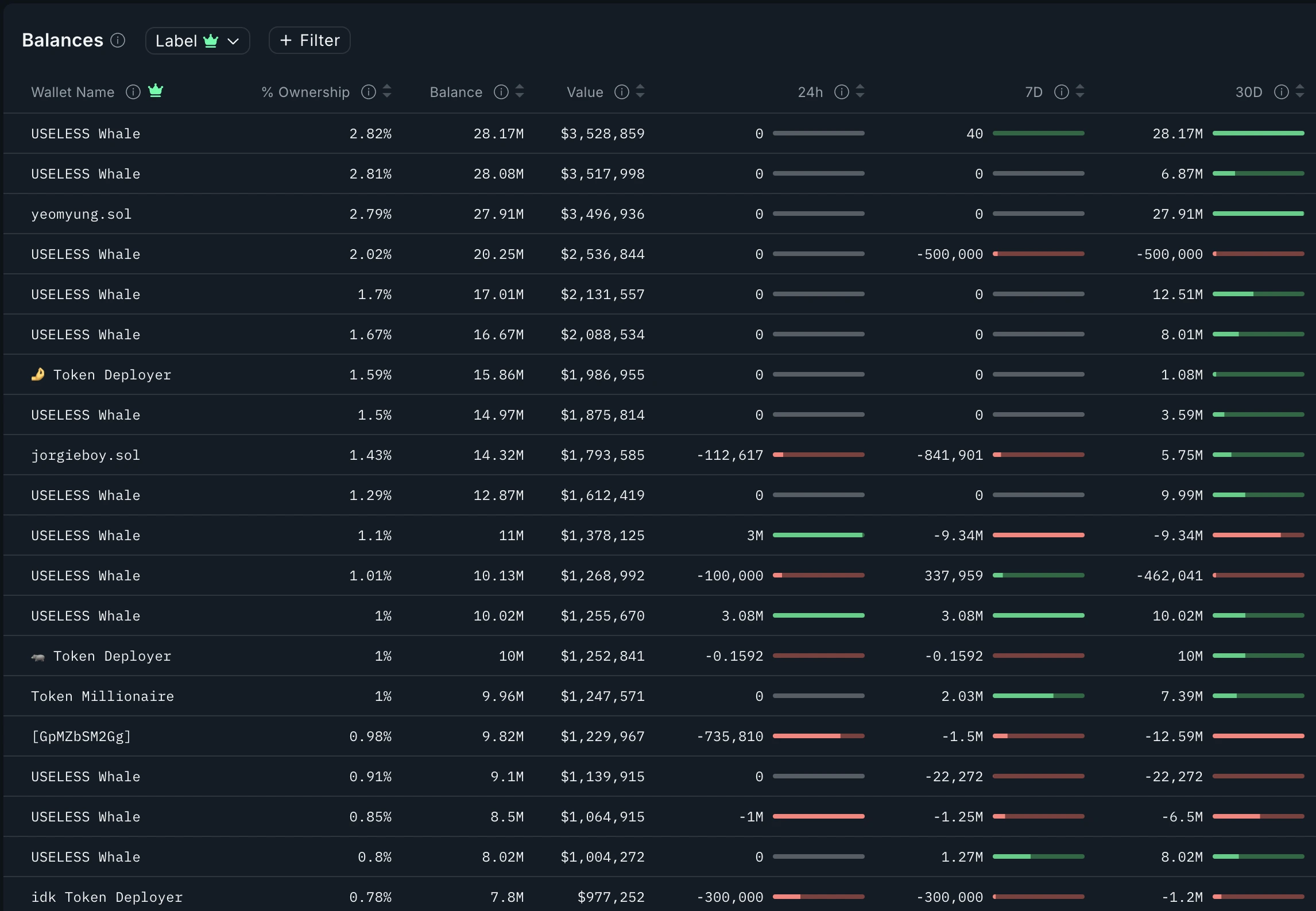Open the Label dropdown
This screenshot has width=1316, height=911.
(197, 41)
